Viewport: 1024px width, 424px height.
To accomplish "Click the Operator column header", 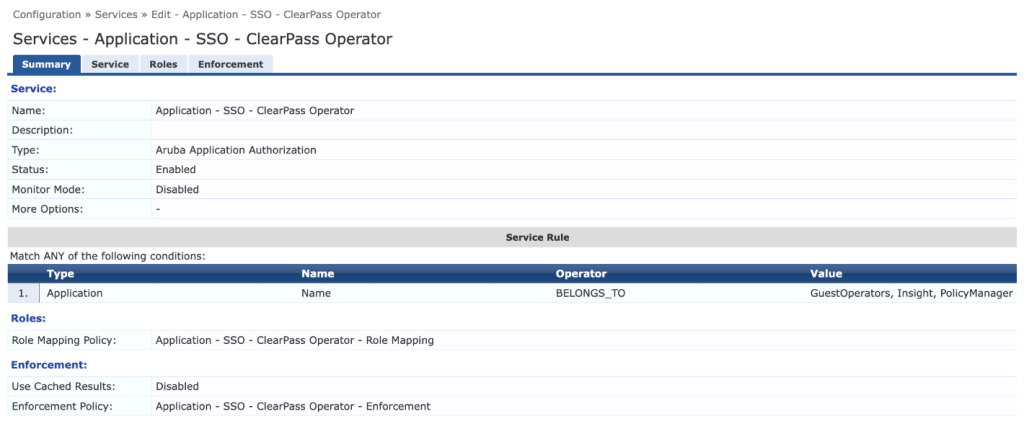I will (x=581, y=273).
